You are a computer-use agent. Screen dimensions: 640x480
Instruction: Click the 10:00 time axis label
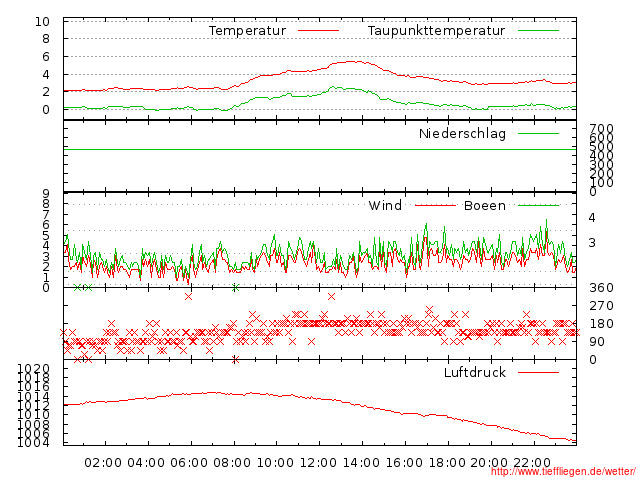click(x=275, y=463)
